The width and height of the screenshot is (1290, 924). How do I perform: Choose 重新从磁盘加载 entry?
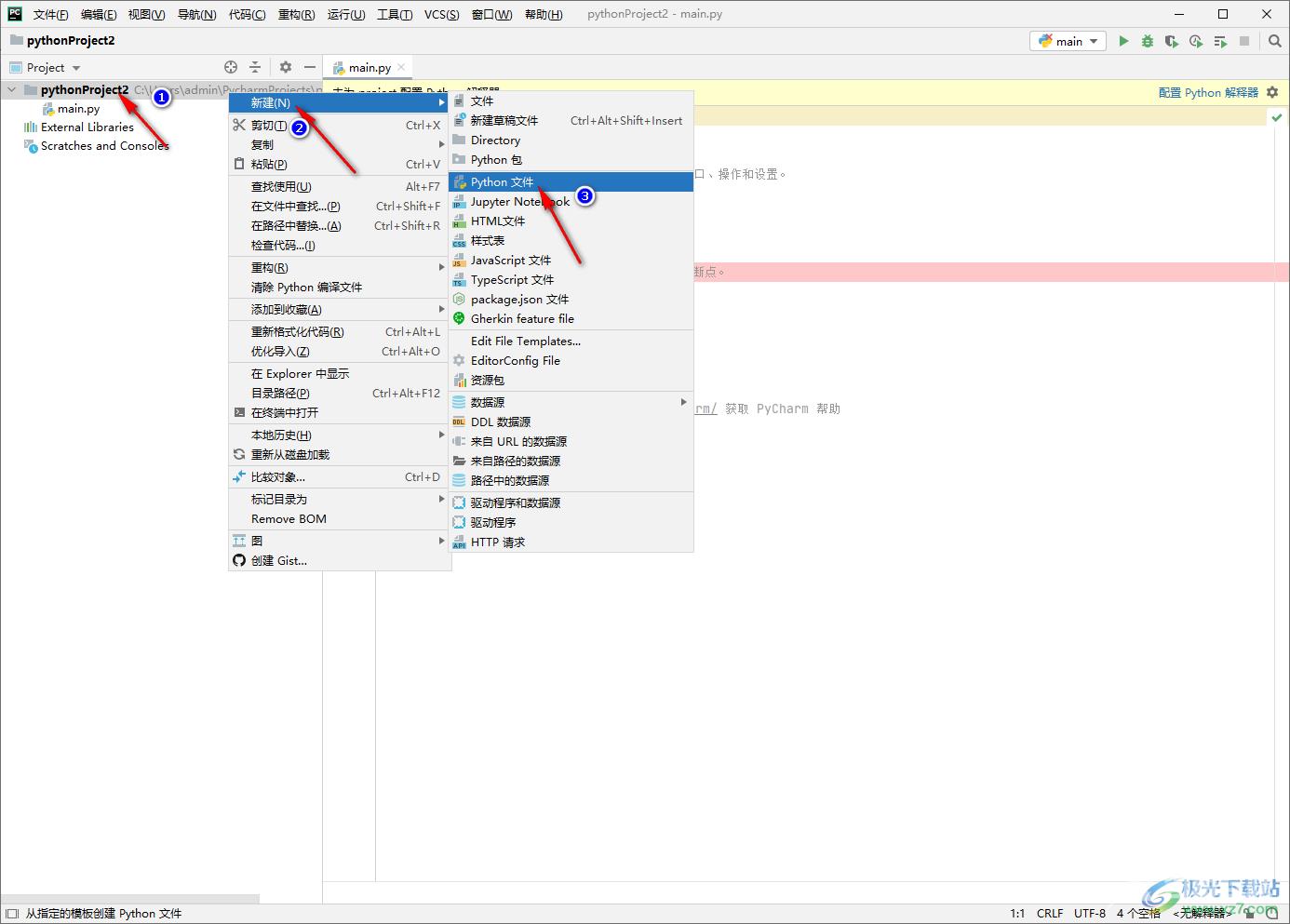coord(339,455)
